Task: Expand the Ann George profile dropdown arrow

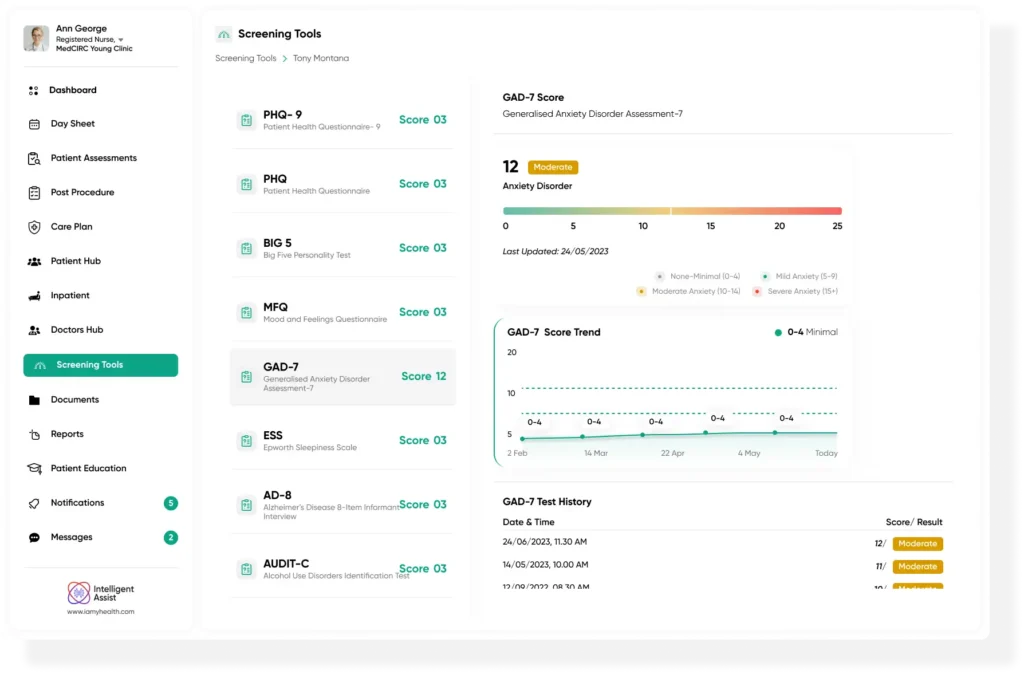Action: click(x=121, y=40)
